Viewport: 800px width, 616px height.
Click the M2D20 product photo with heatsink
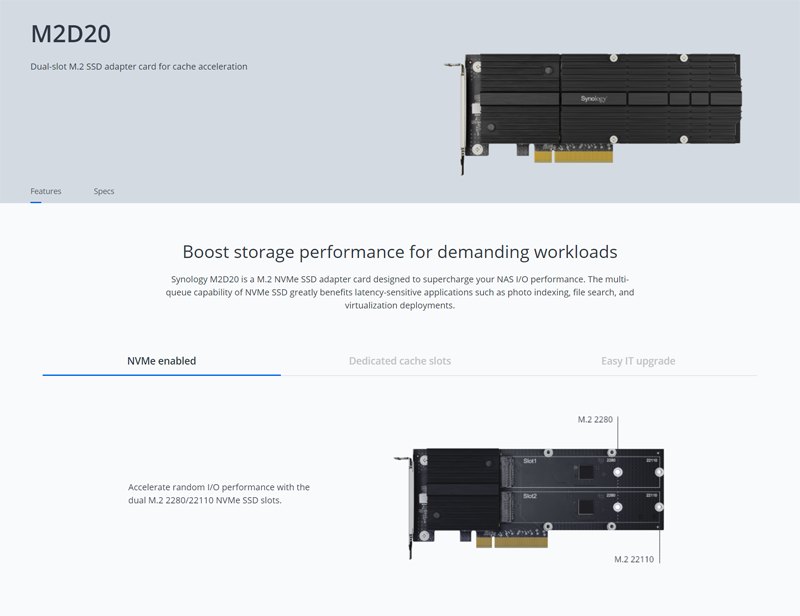tap(593, 114)
